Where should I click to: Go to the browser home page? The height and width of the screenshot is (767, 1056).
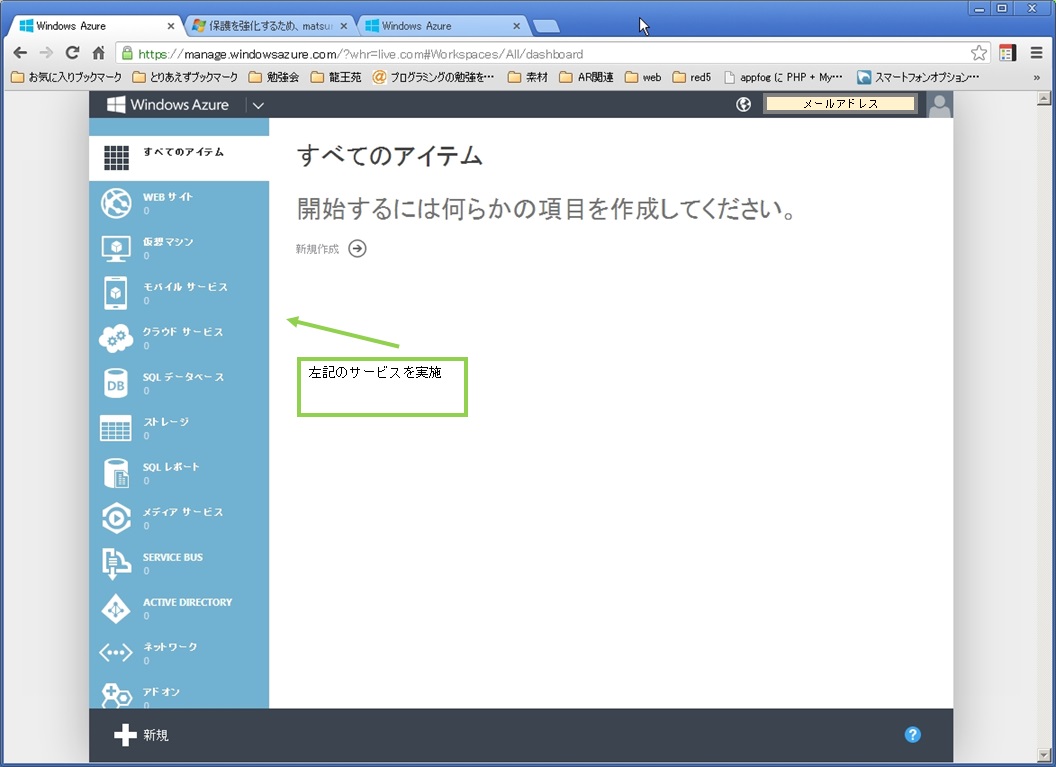pyautogui.click(x=98, y=53)
